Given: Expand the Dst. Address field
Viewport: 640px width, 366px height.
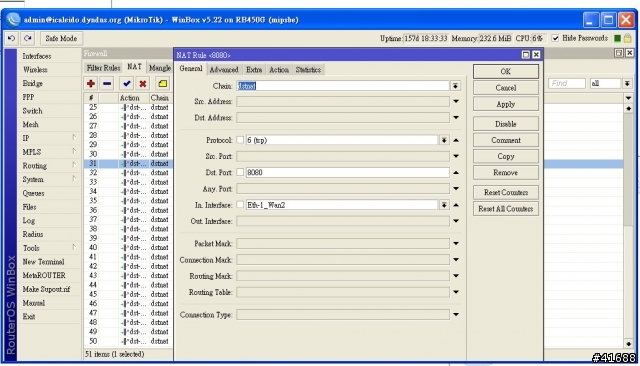Looking at the screenshot, I should 456,118.
